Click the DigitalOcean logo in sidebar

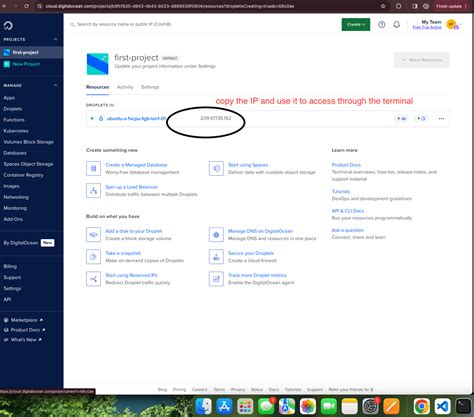pyautogui.click(x=8, y=25)
